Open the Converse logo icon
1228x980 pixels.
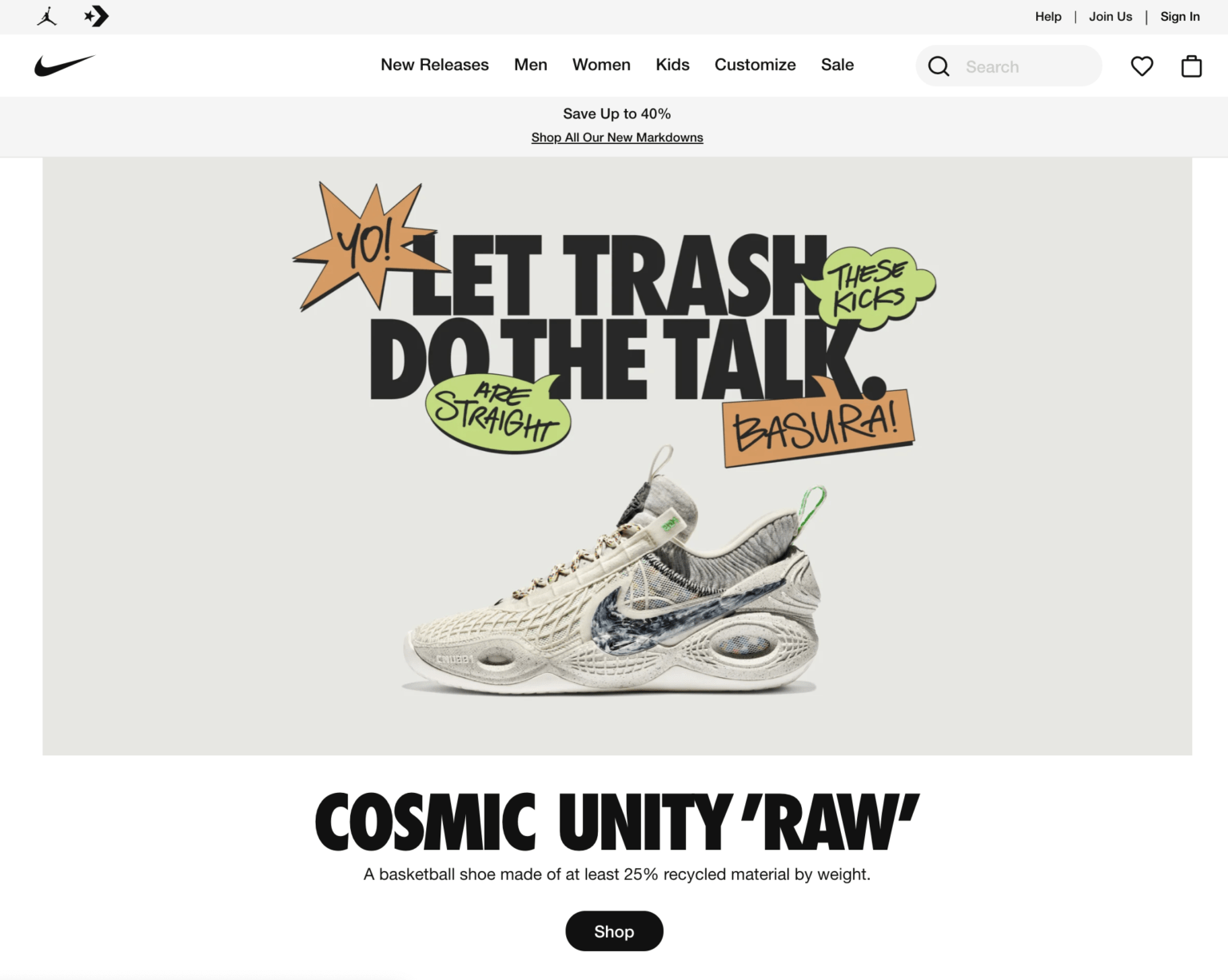coord(97,16)
